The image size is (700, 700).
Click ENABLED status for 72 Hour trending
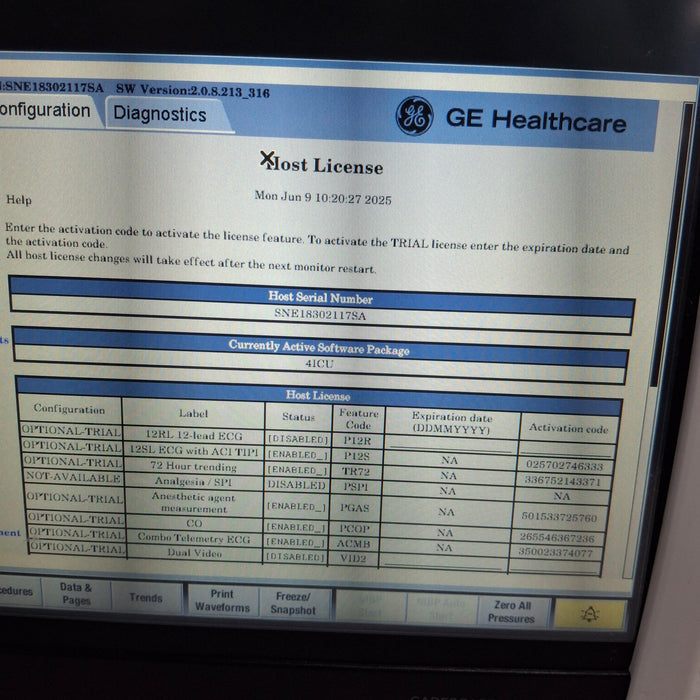297,471
